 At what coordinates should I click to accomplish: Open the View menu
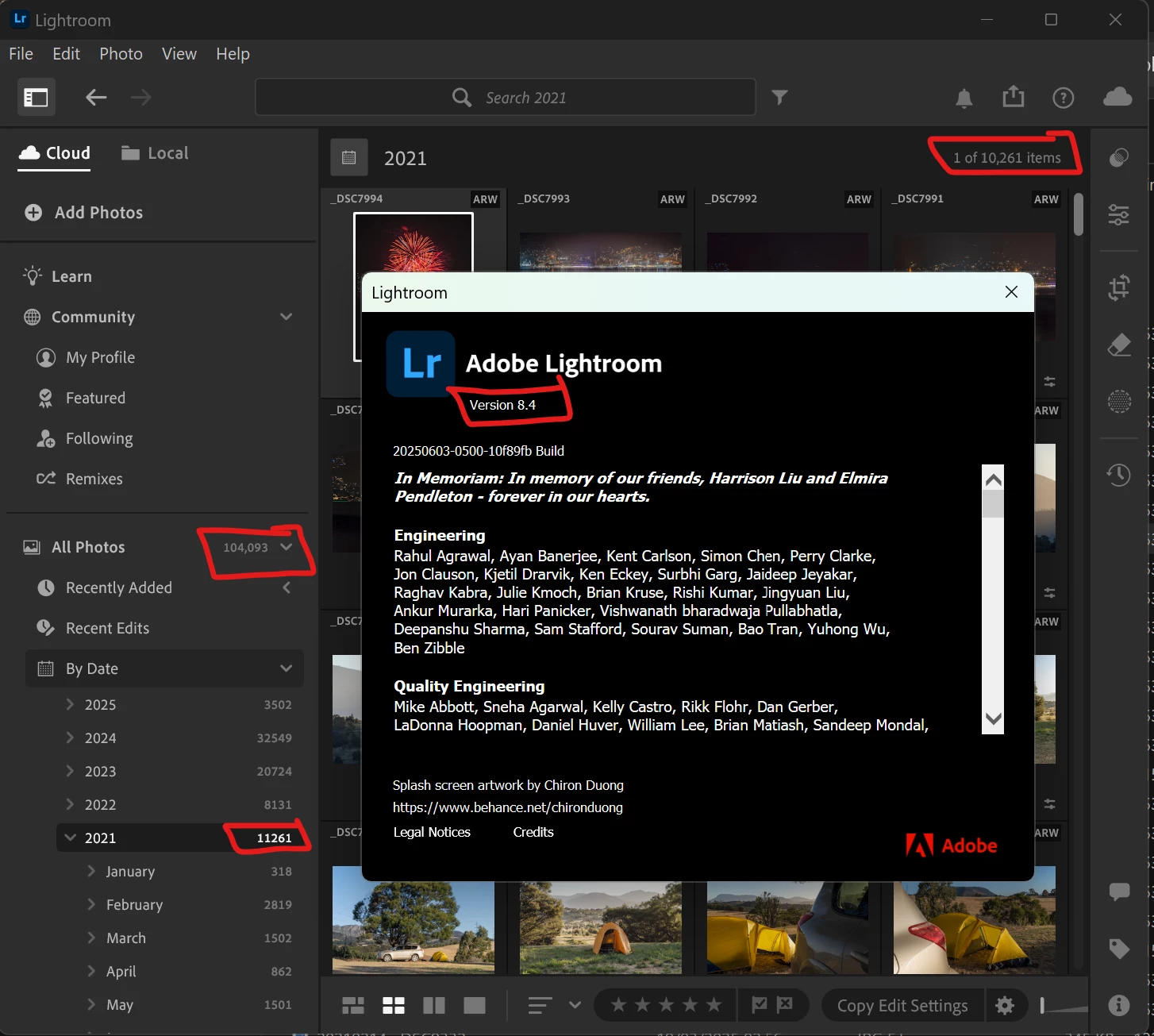(x=179, y=54)
